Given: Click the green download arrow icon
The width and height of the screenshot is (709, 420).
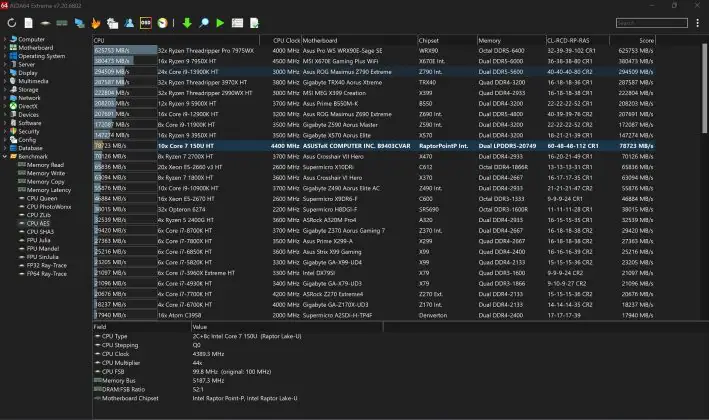Looking at the screenshot, I should tap(187, 23).
